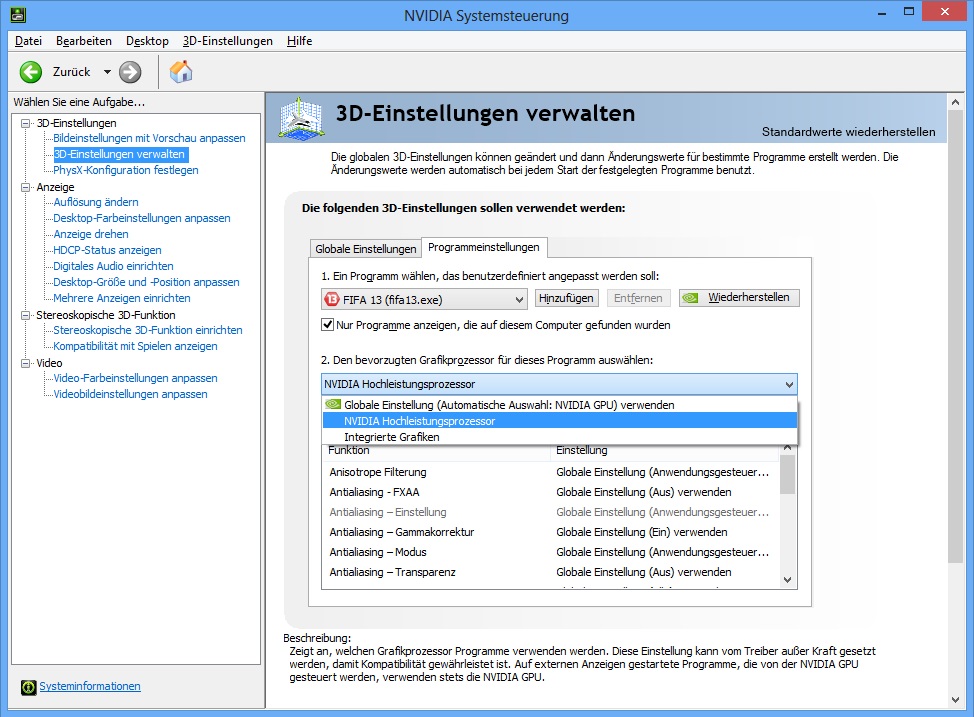Open the FIFA 13 program selection combo box

point(424,299)
